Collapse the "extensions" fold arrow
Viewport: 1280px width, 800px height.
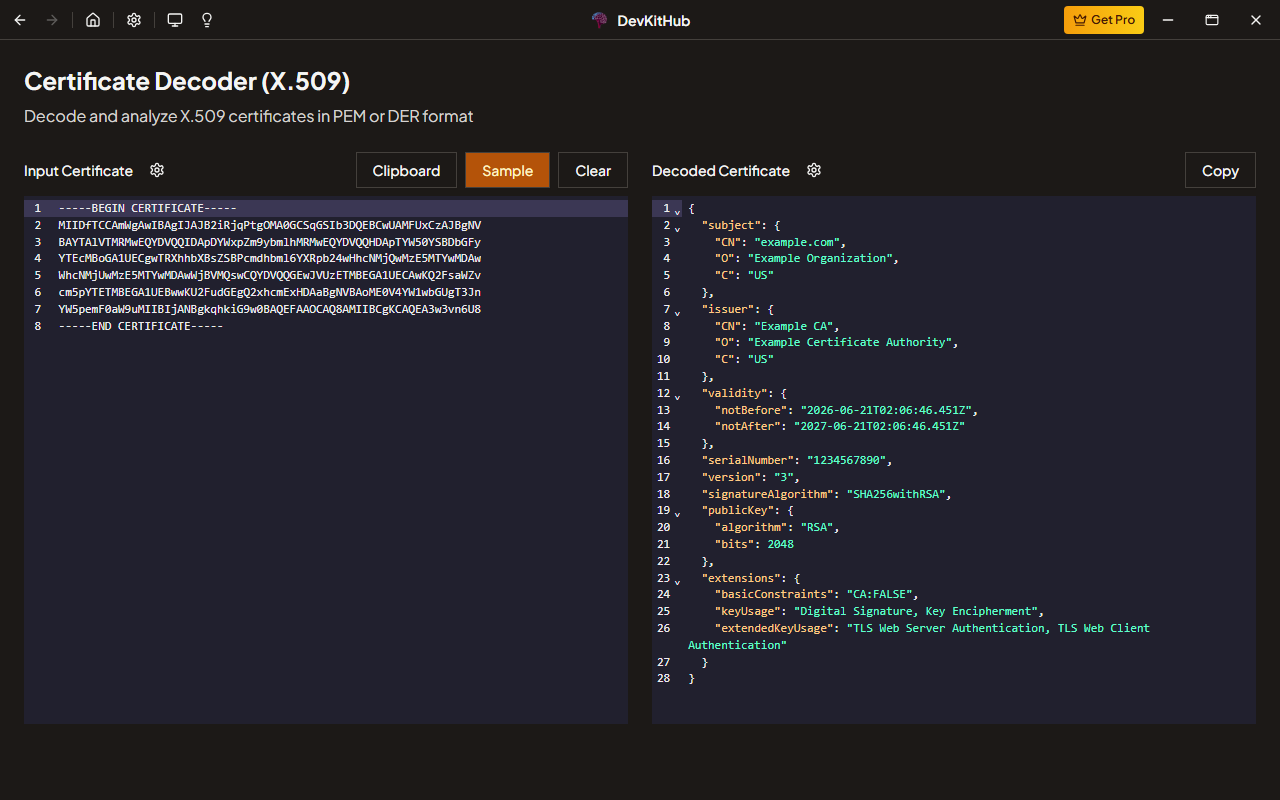(678, 580)
